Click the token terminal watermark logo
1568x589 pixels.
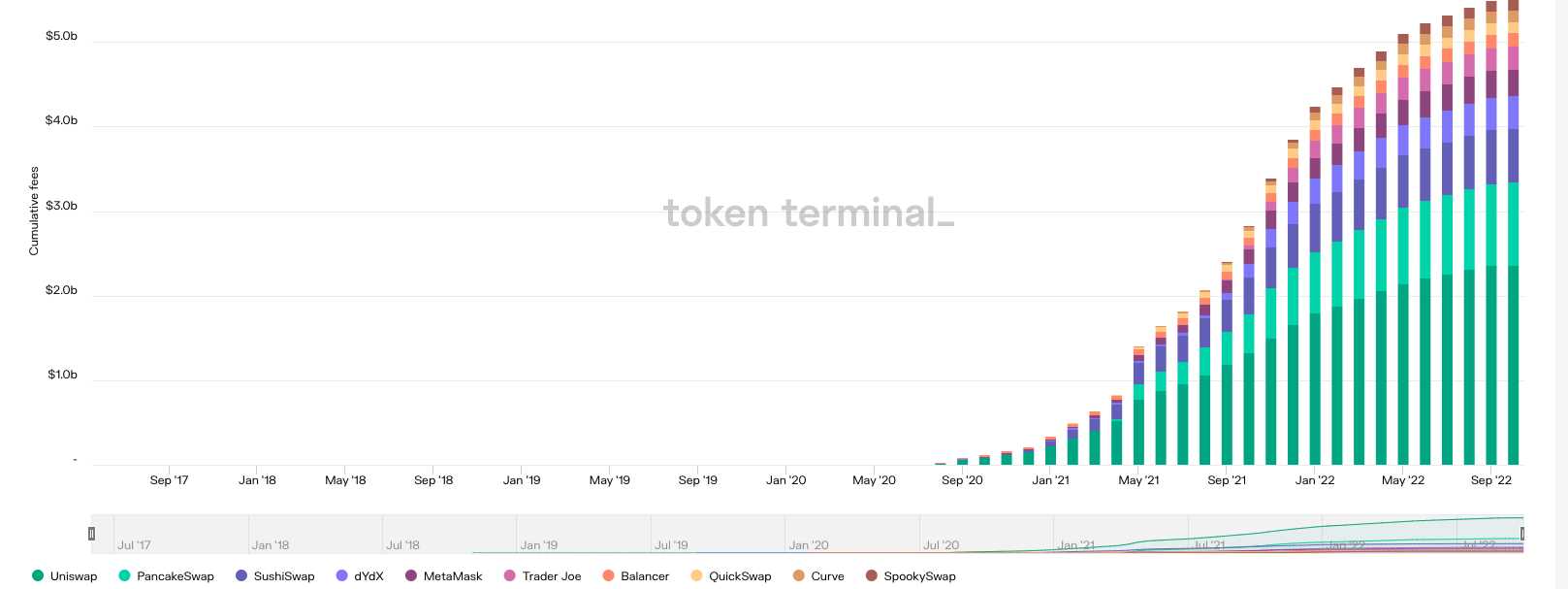click(x=808, y=213)
